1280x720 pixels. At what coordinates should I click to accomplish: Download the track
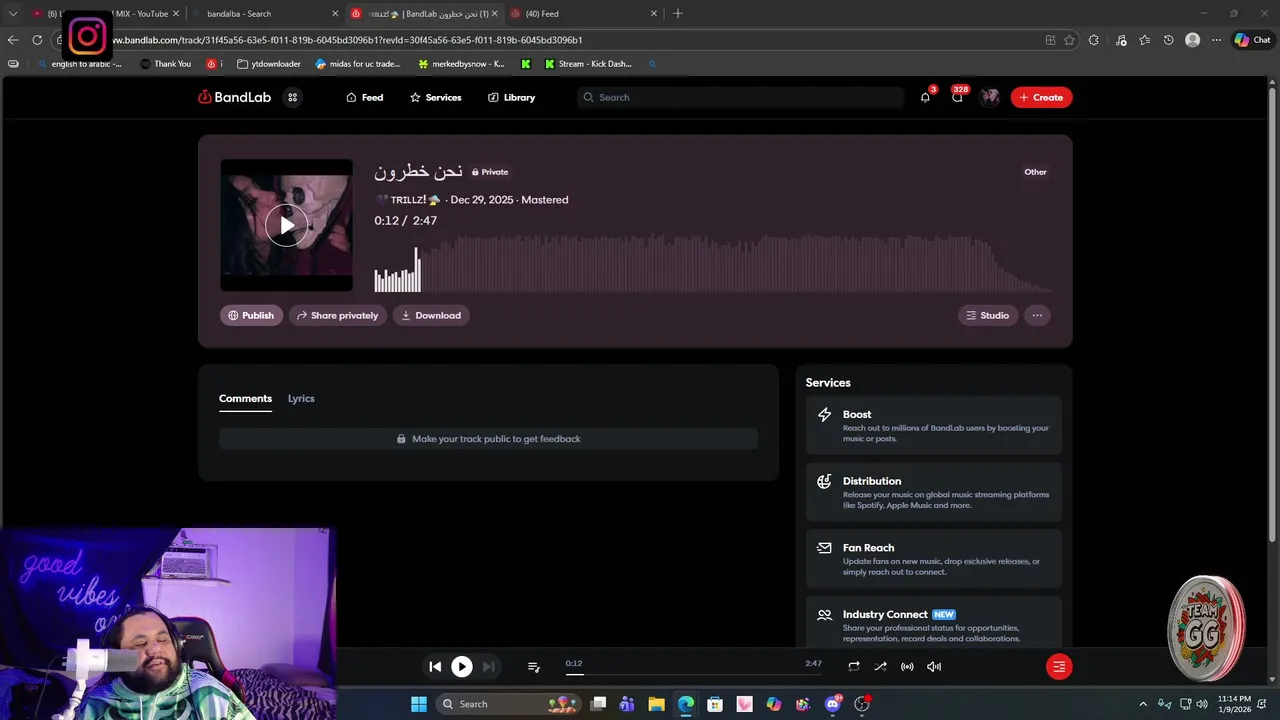click(431, 315)
